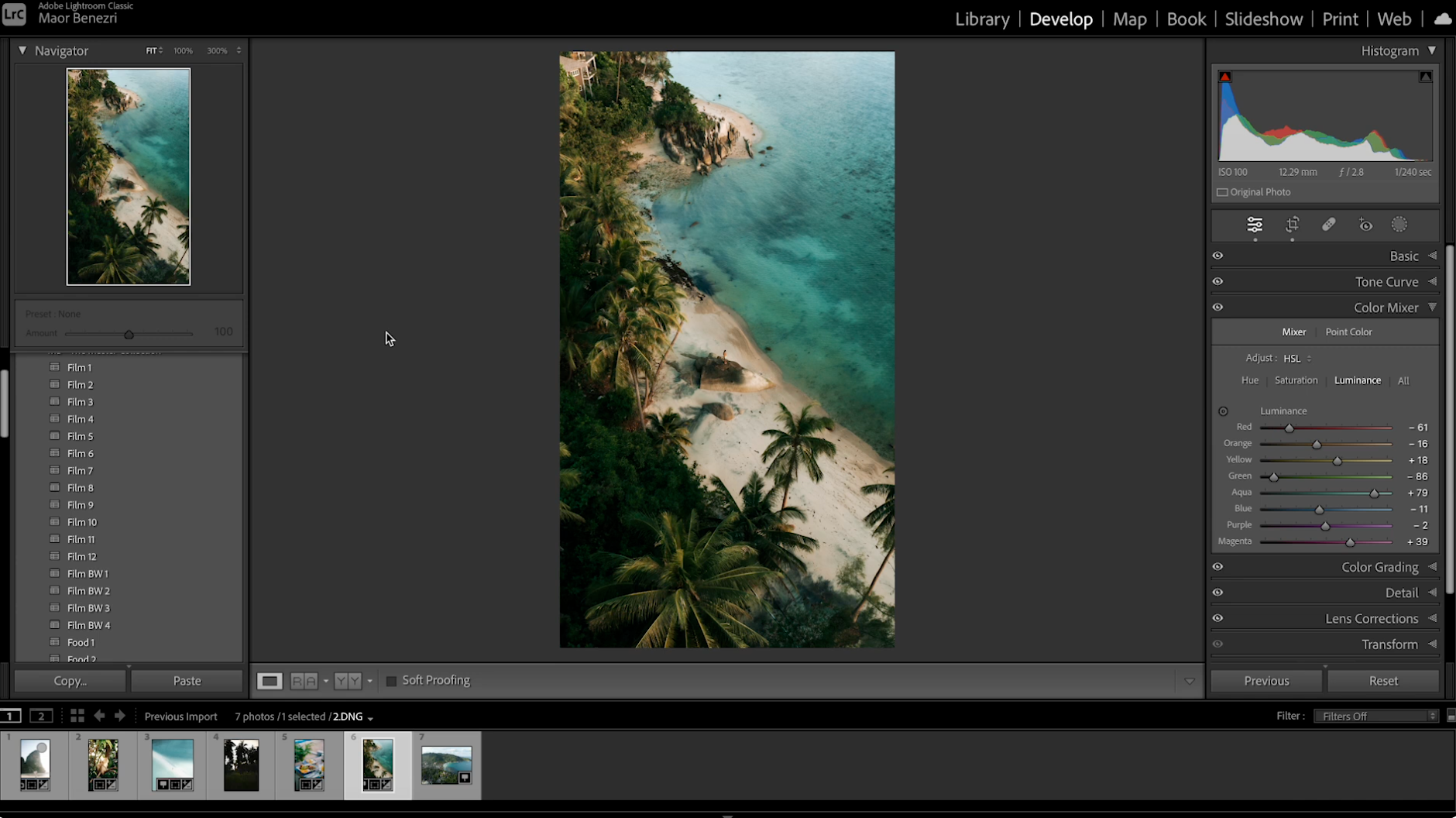Collapse the Navigator panel triangle
The height and width of the screenshot is (818, 1456).
click(x=22, y=50)
